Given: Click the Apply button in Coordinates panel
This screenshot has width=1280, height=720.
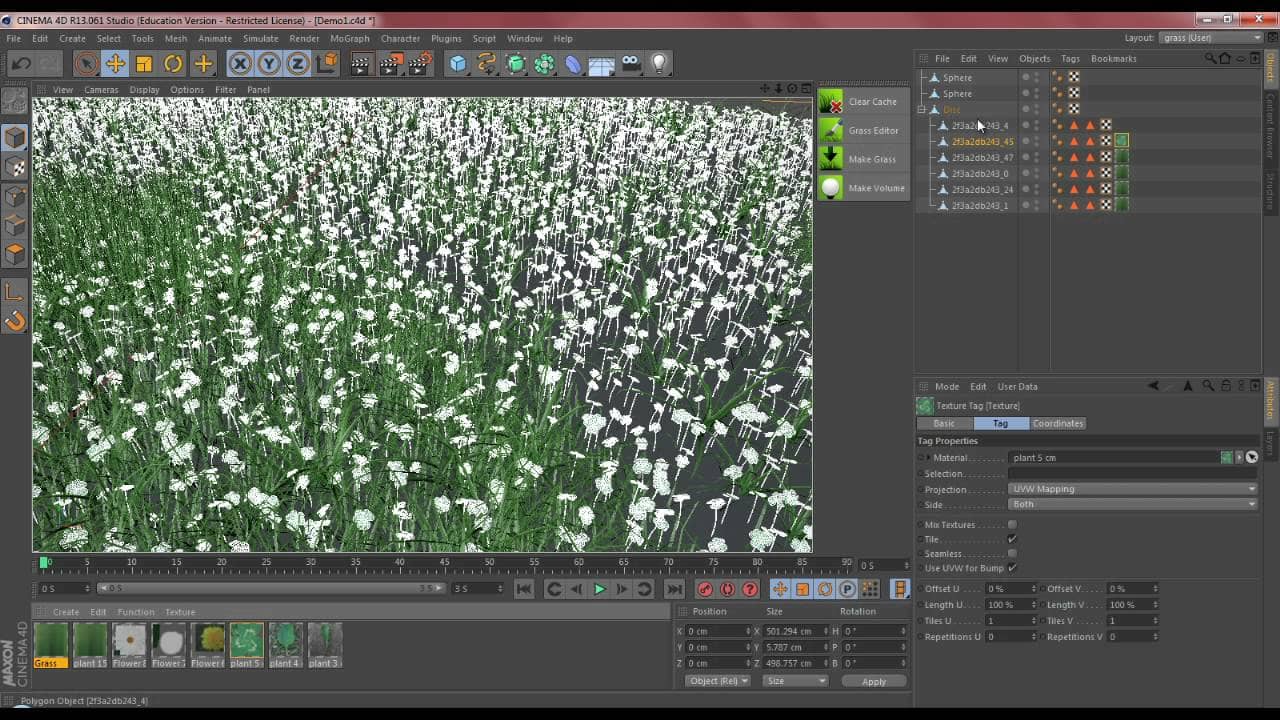Looking at the screenshot, I should (x=873, y=681).
